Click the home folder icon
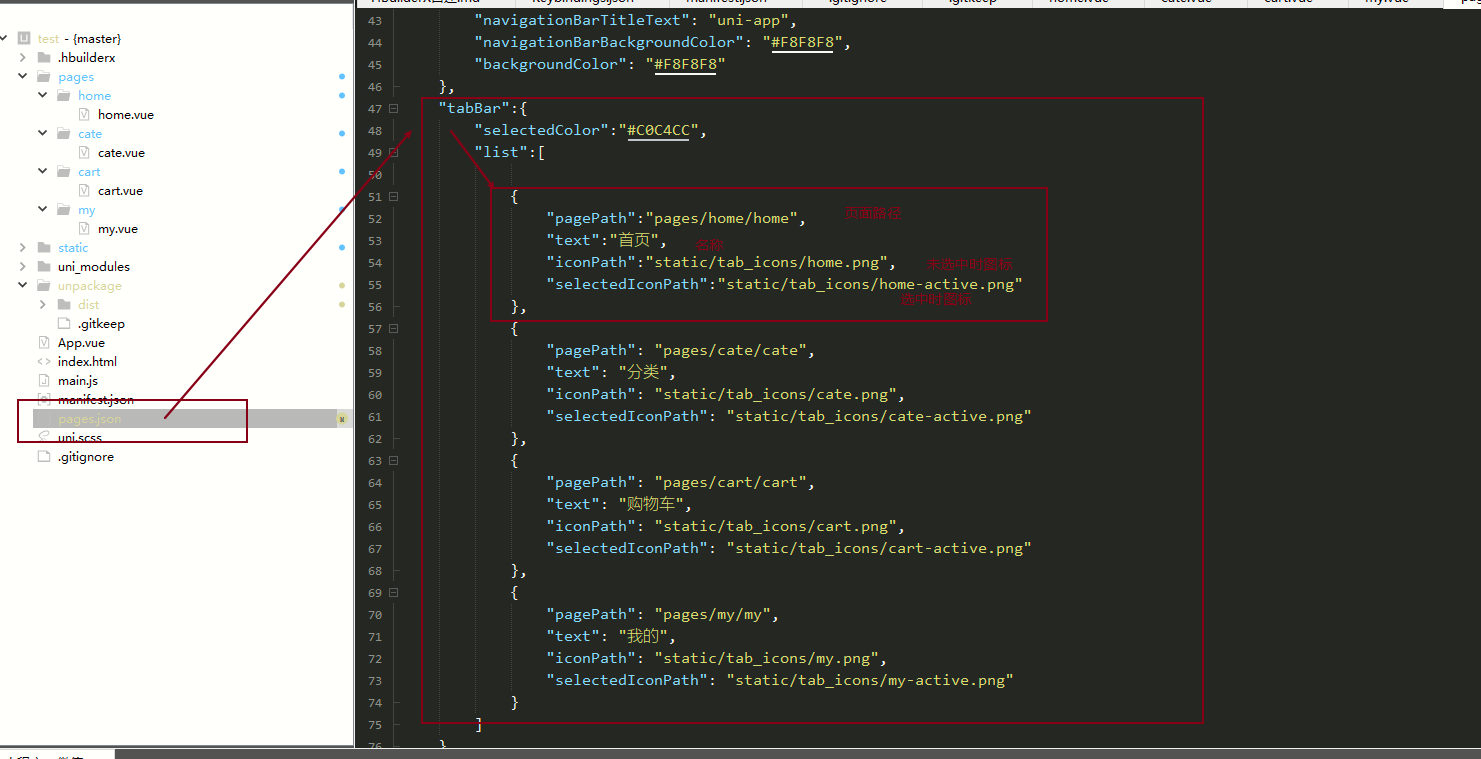This screenshot has height=759, width=1481. point(65,96)
